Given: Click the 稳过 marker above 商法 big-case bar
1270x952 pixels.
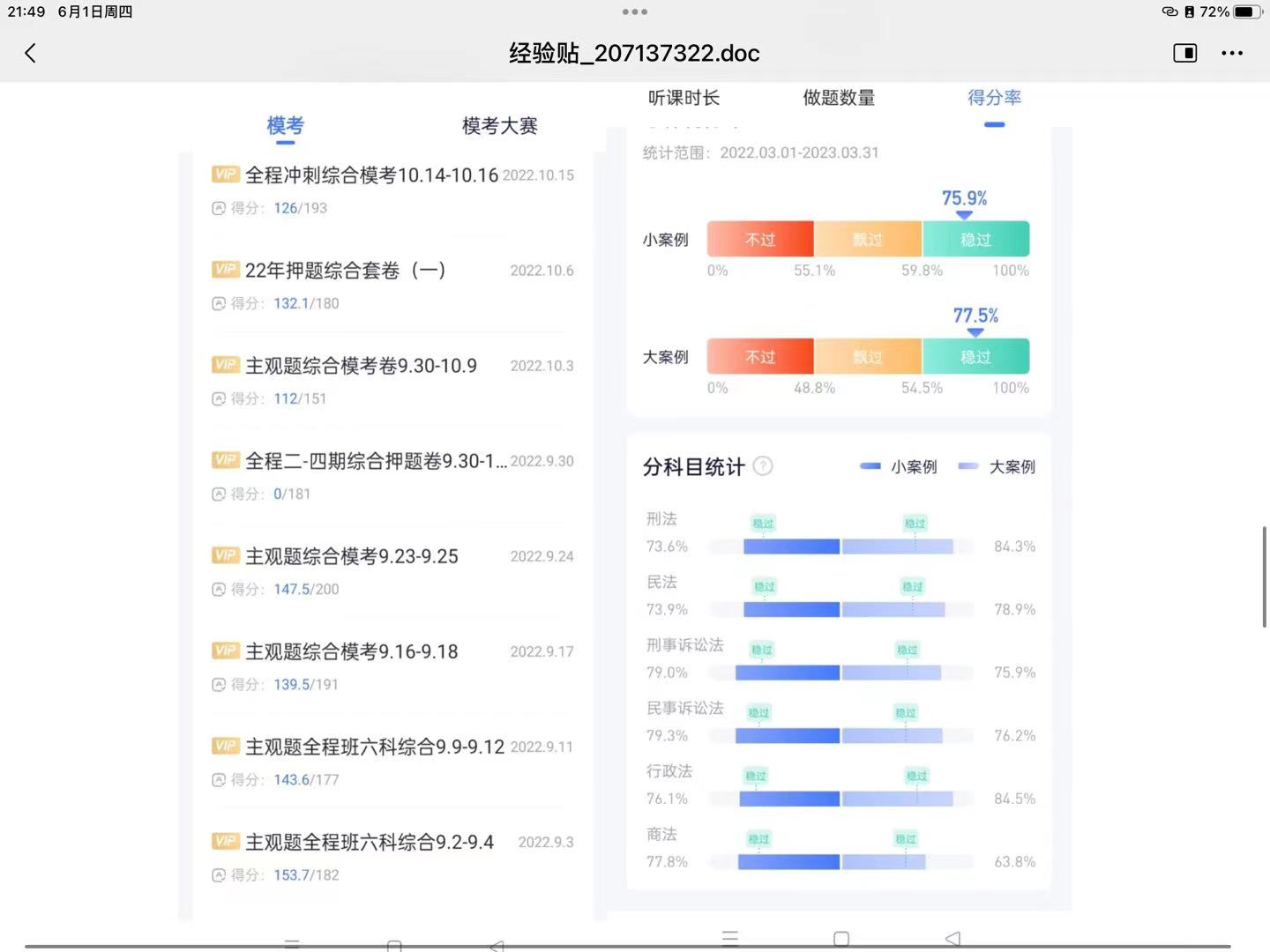Looking at the screenshot, I should click(x=906, y=839).
